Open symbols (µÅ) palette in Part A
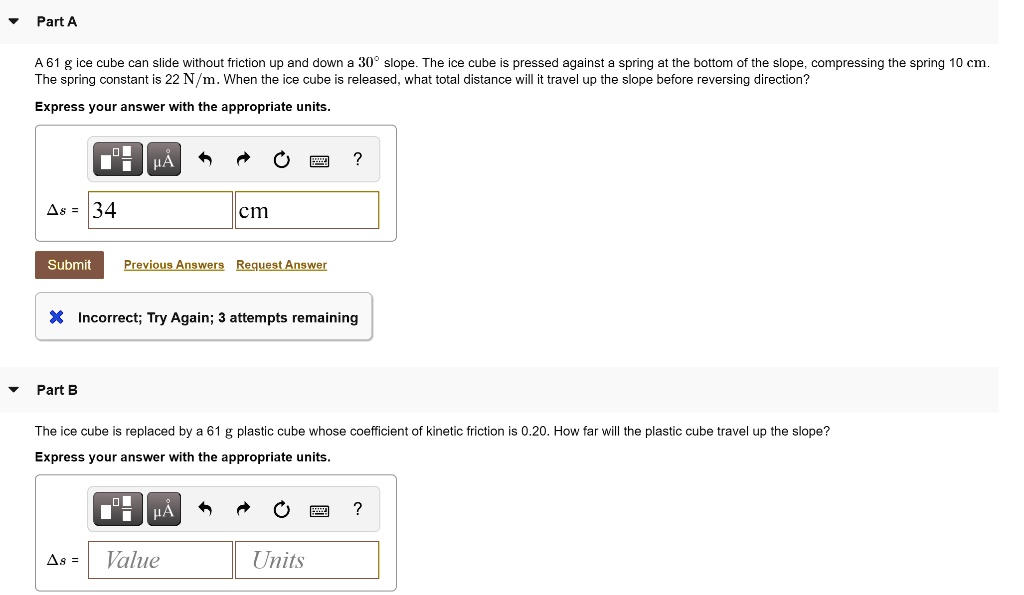 click(x=164, y=159)
